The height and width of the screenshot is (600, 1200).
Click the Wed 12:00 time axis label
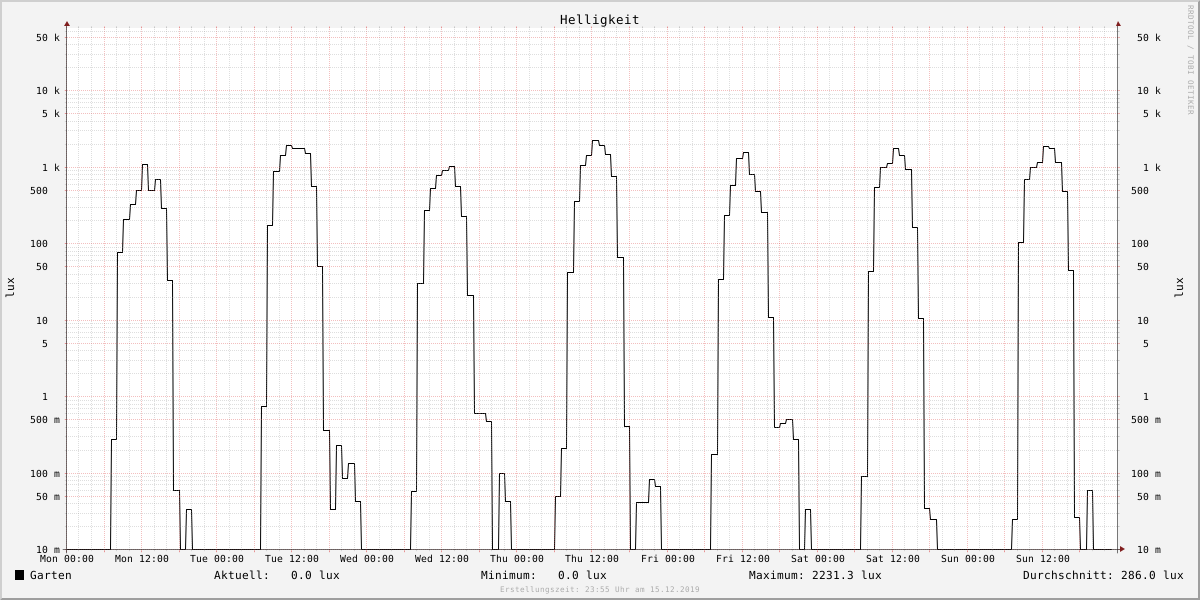pos(442,559)
